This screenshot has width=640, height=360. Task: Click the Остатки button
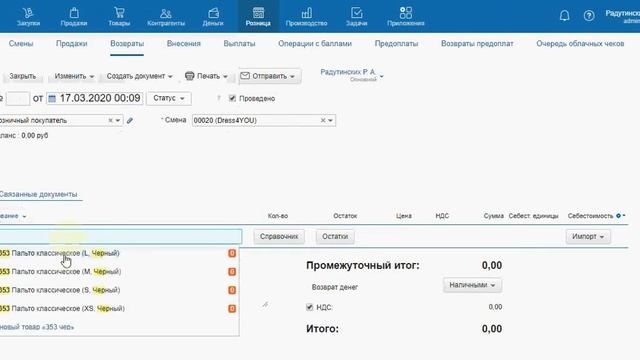tap(335, 237)
